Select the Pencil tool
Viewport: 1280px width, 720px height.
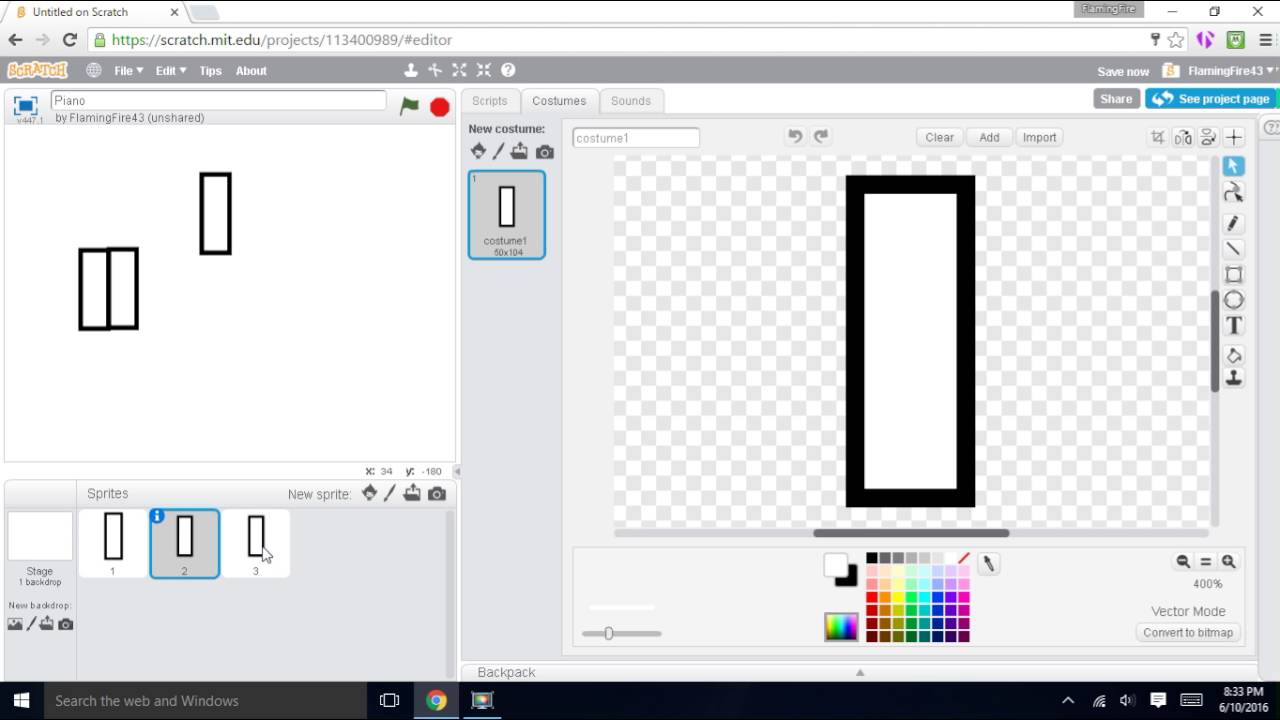(1233, 223)
